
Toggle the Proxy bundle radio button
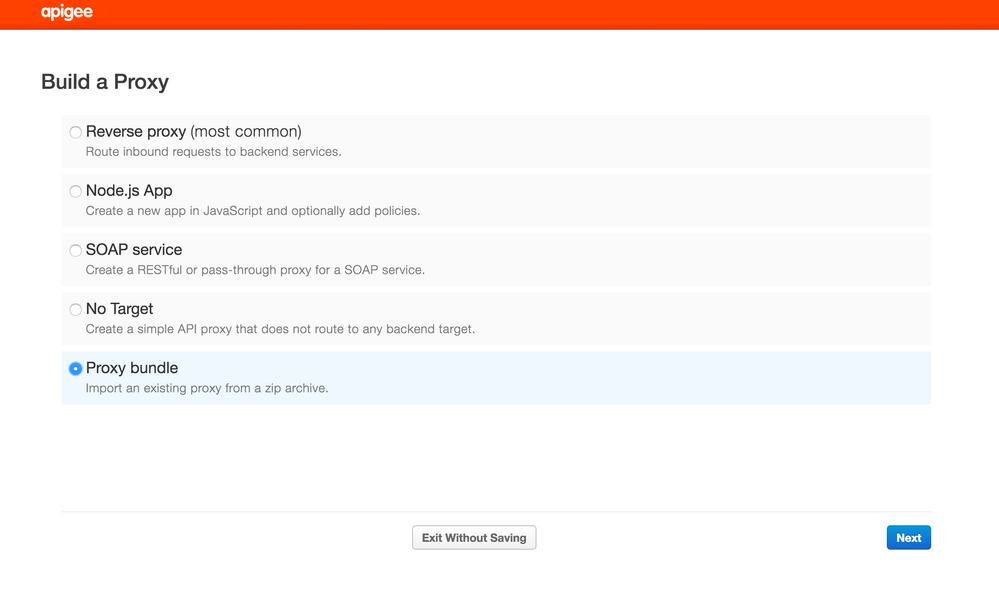75,369
